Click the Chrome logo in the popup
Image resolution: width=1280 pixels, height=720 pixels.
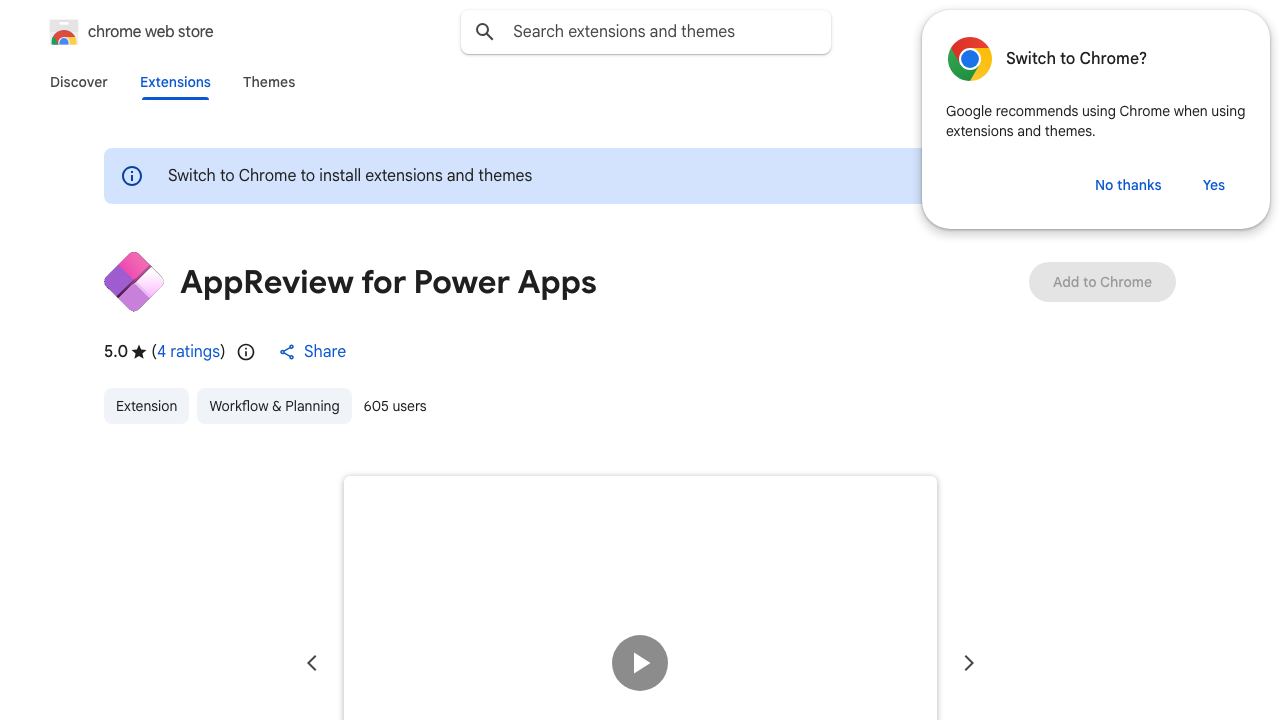click(970, 59)
